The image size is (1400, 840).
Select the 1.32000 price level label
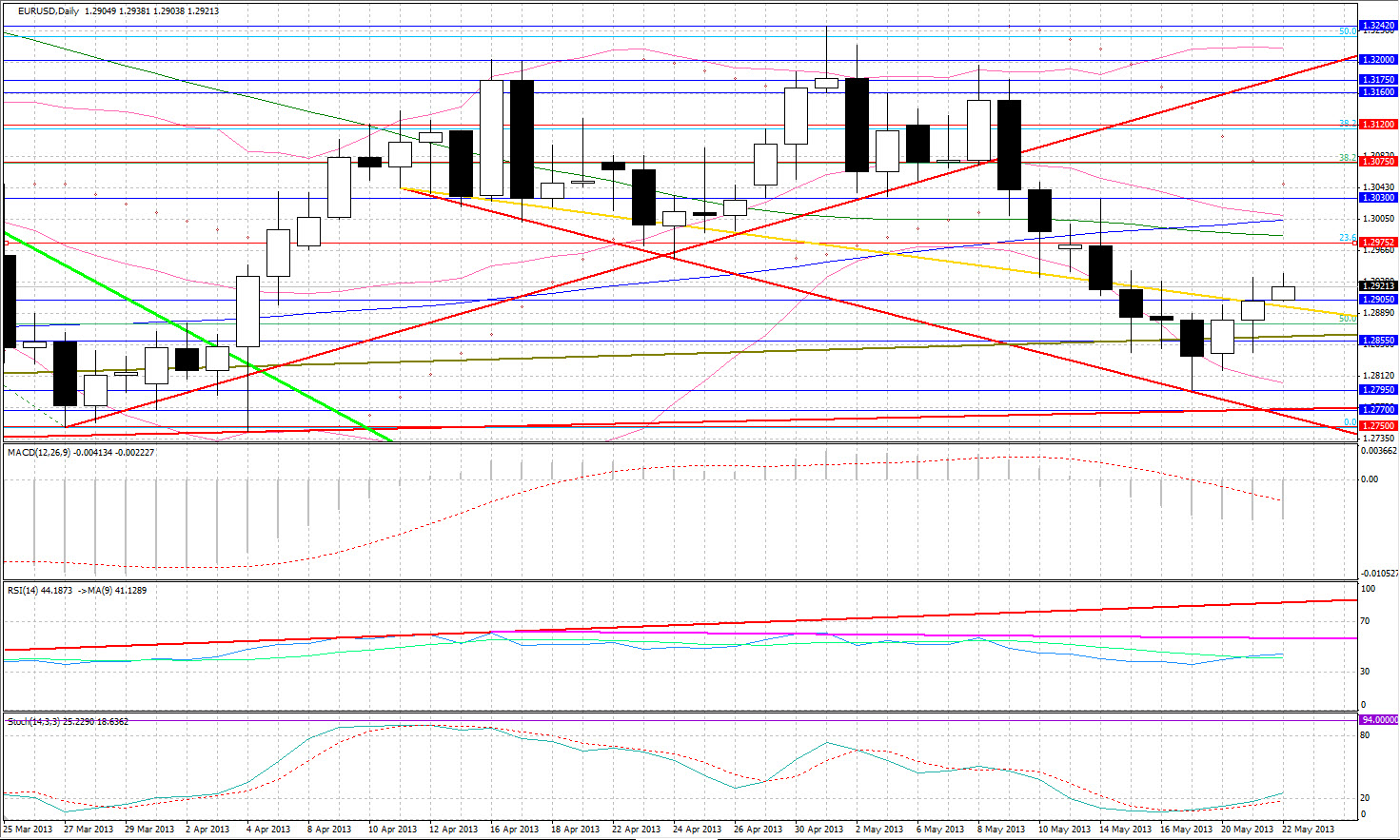(x=1377, y=59)
